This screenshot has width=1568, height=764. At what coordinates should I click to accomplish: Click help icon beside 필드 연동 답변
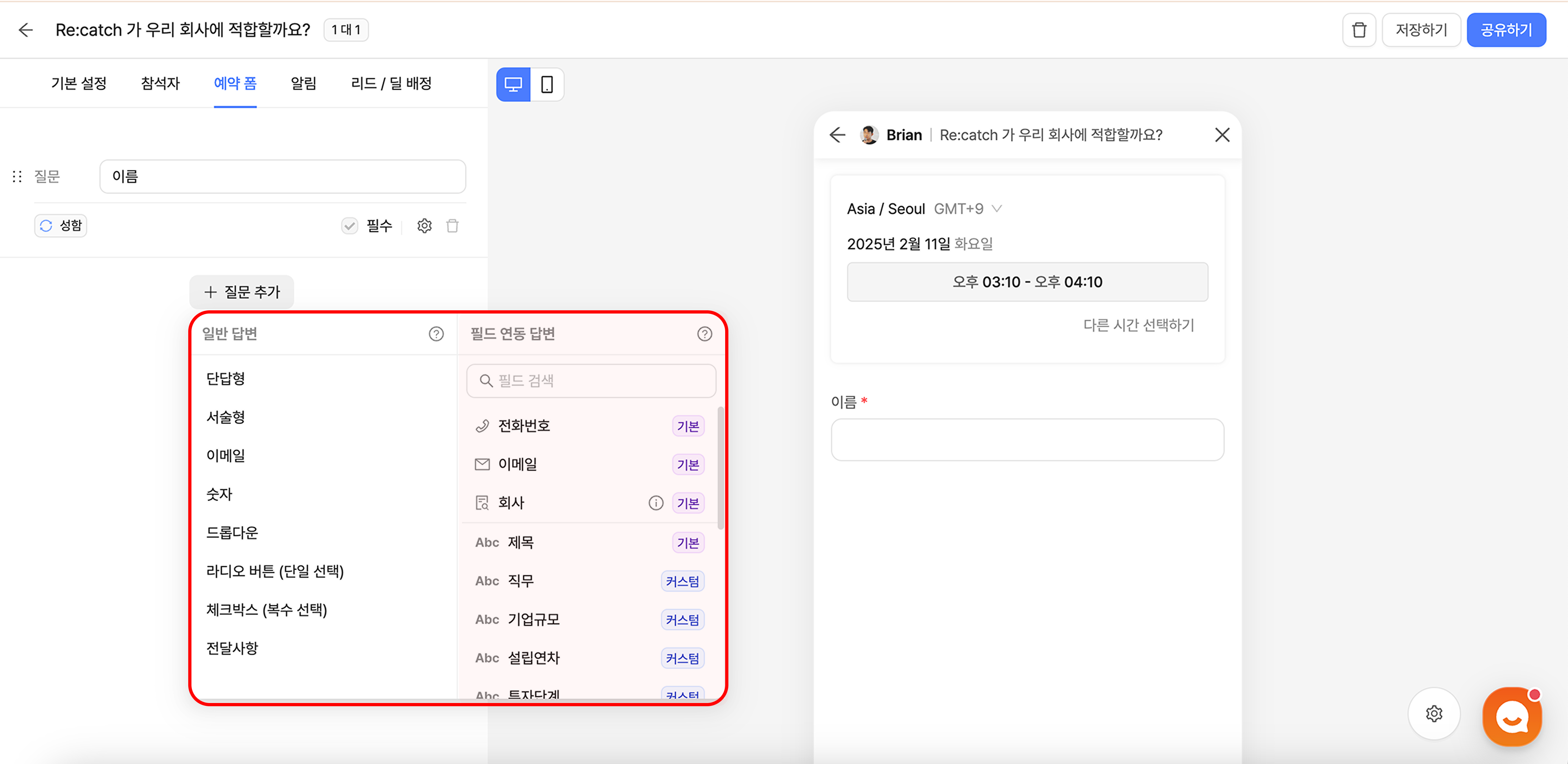pos(704,333)
